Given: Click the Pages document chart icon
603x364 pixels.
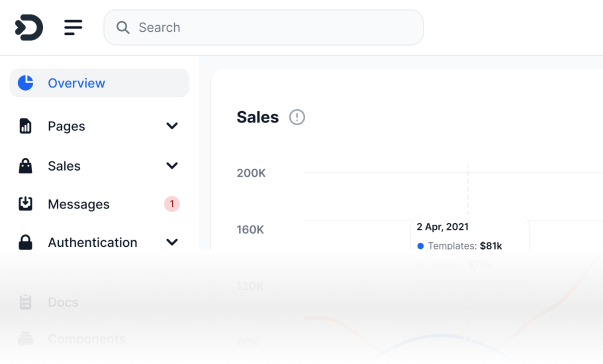Looking at the screenshot, I should pos(25,126).
